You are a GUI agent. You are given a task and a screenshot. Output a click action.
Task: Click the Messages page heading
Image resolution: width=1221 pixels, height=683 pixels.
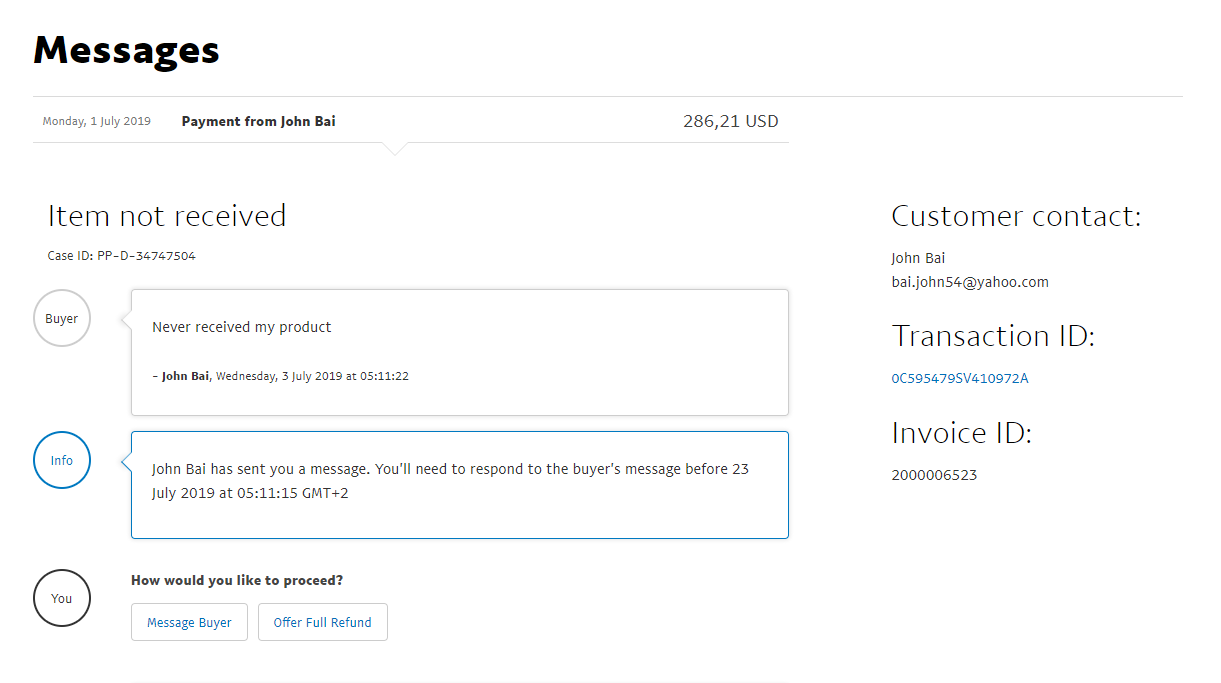tap(126, 50)
